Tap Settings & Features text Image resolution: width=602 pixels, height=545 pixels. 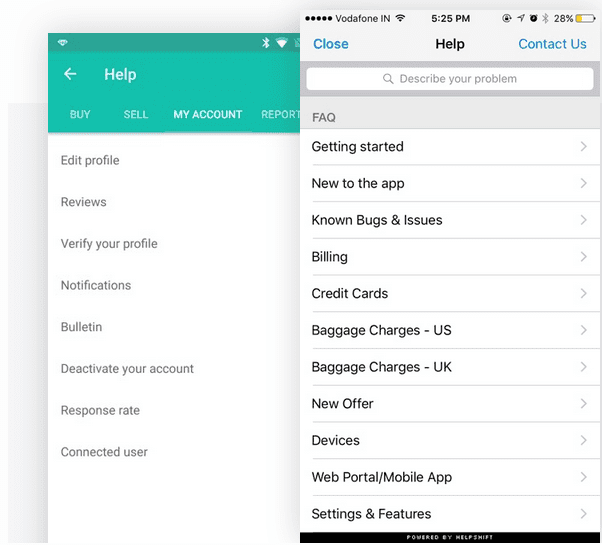click(x=371, y=514)
